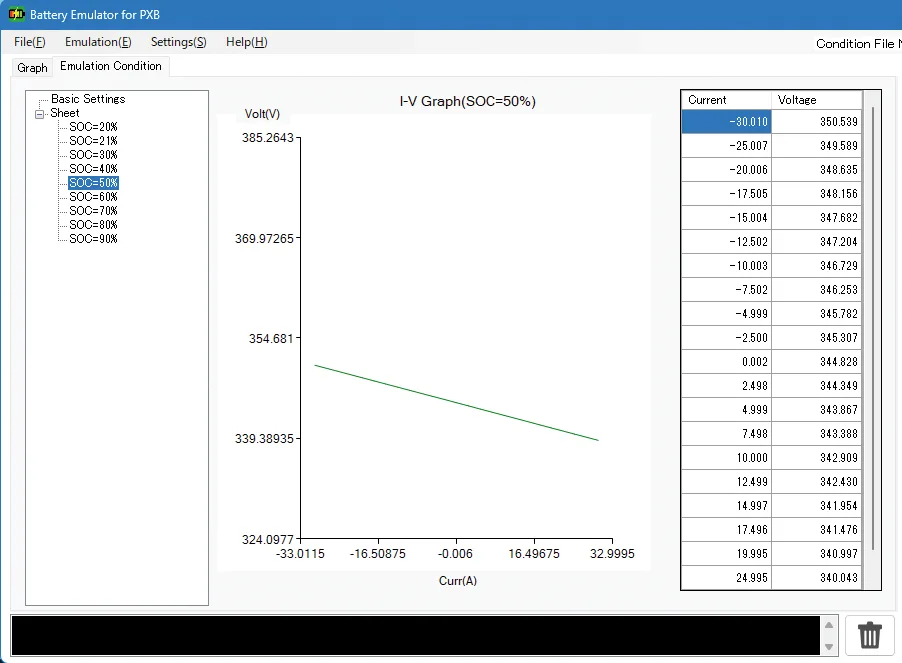Select voltage cell 341.476
This screenshot has height=663, width=902.
[x=816, y=530]
